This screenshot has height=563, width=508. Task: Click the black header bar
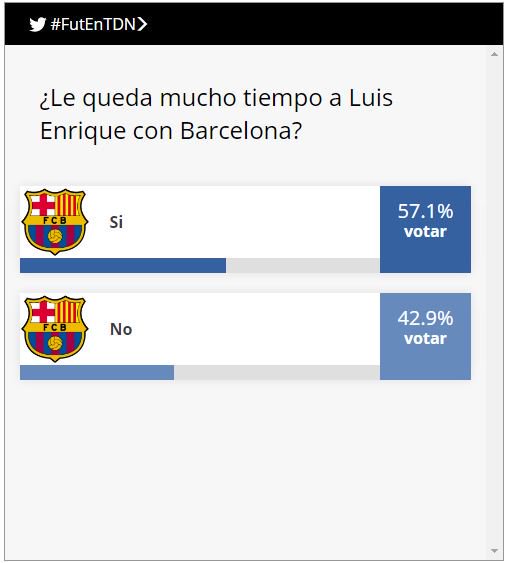coord(254,24)
